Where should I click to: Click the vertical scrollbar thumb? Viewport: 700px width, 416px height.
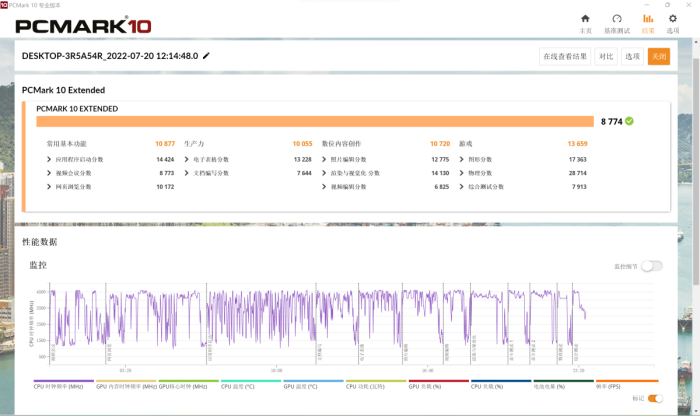pos(696,171)
